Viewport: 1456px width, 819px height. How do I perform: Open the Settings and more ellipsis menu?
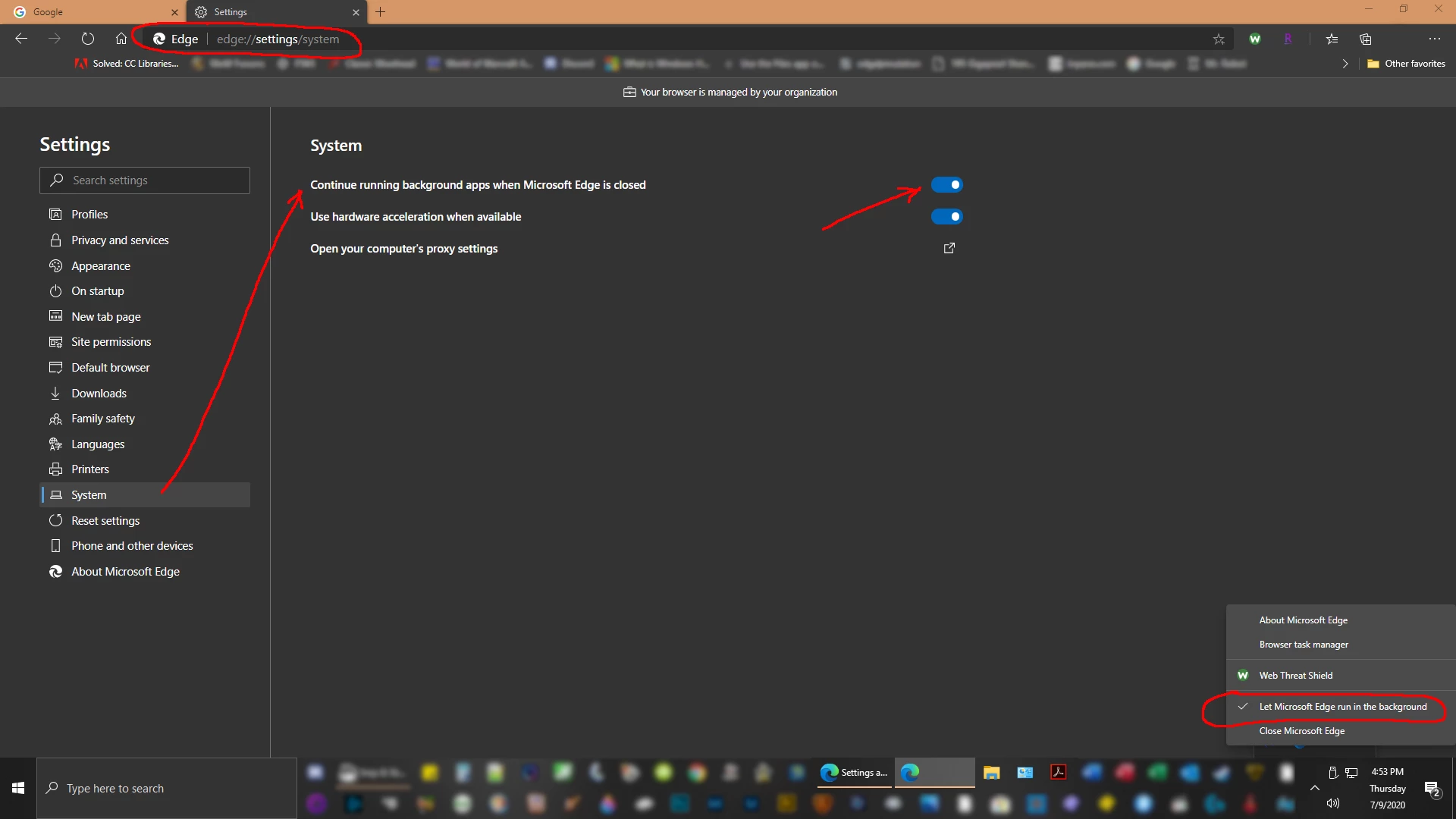tap(1434, 39)
